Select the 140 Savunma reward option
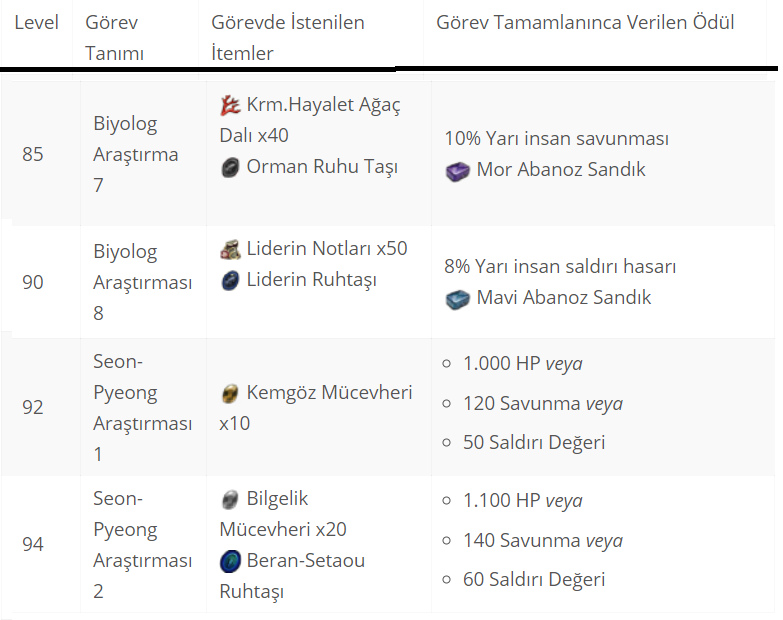Image resolution: width=783 pixels, height=620 pixels. click(x=543, y=541)
